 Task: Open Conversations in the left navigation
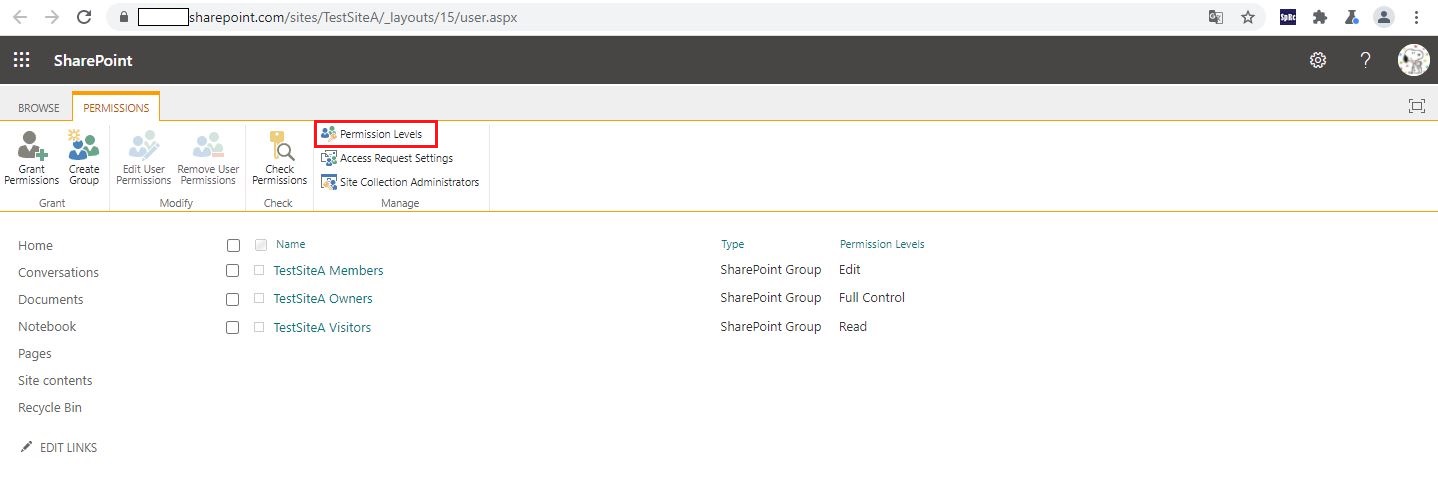point(58,273)
